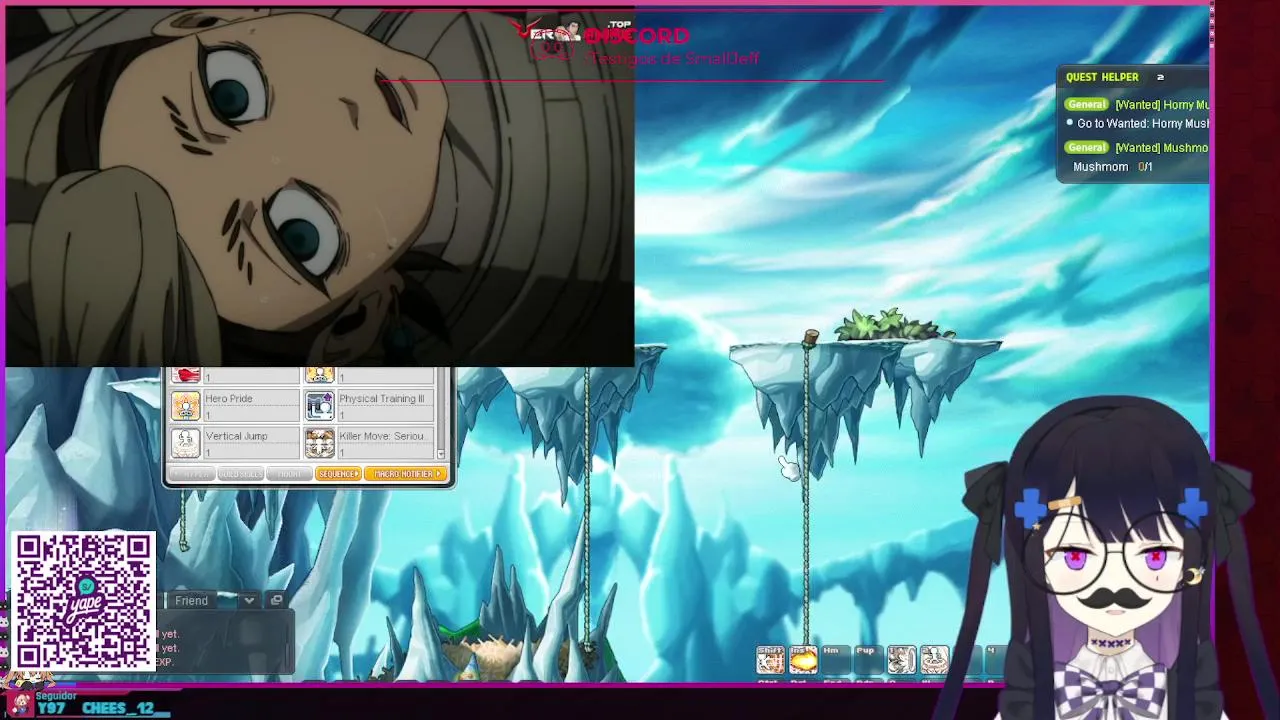Select the first [Wanted] Horny Mushroom quest
Screen dimensions: 1280x720
(1162, 105)
